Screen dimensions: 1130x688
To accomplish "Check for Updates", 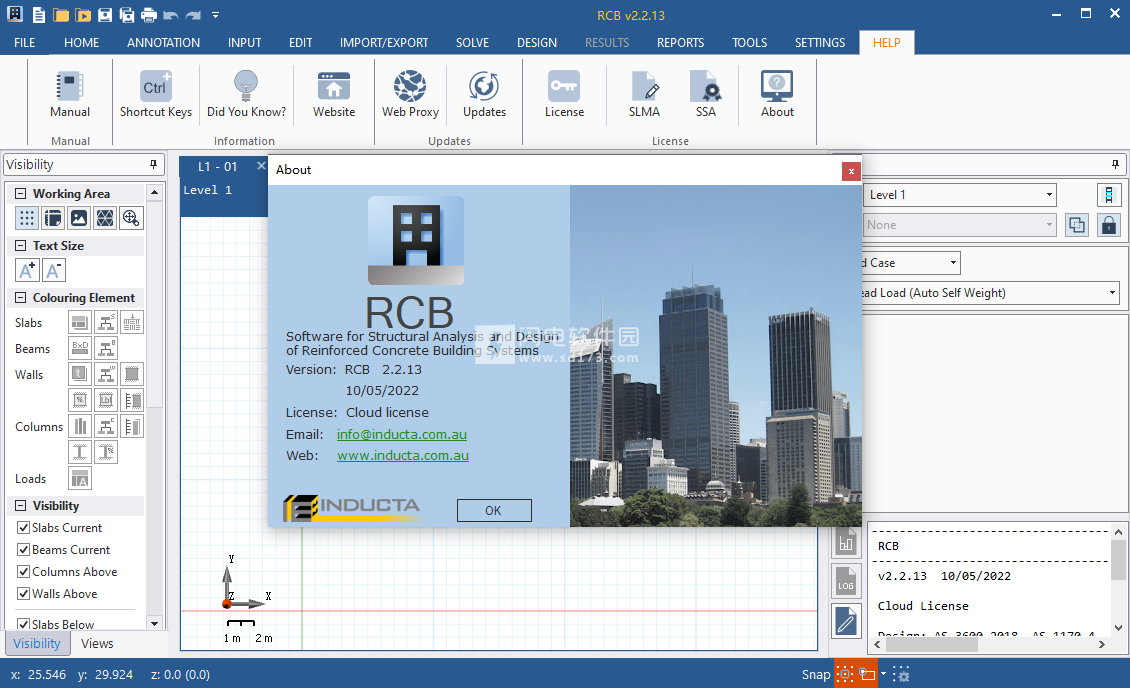I will (x=484, y=94).
